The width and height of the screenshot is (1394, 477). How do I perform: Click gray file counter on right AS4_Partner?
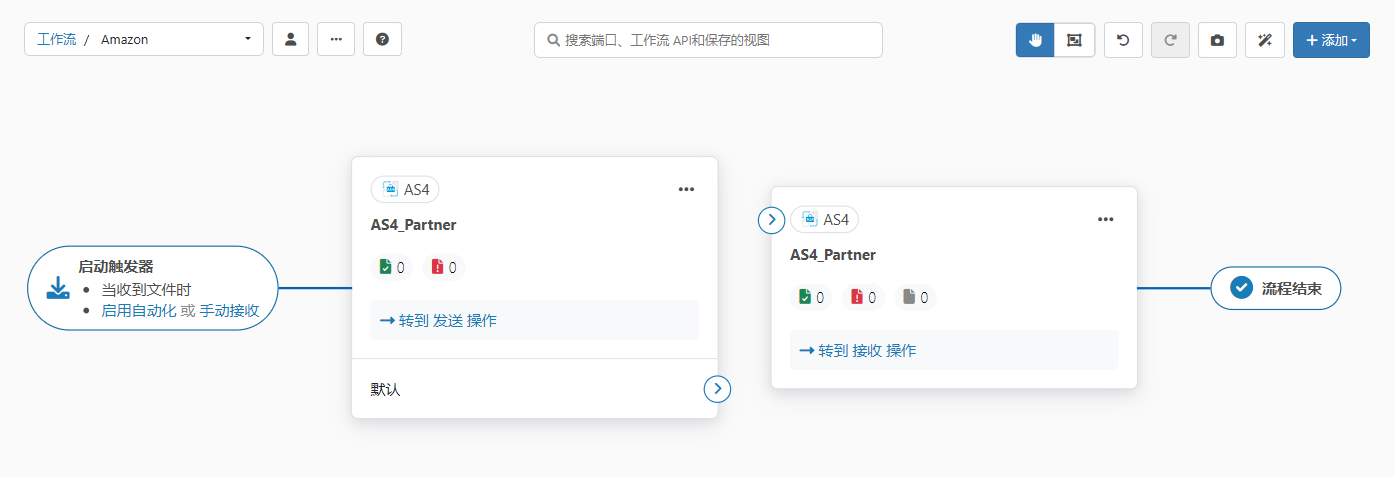pos(915,297)
